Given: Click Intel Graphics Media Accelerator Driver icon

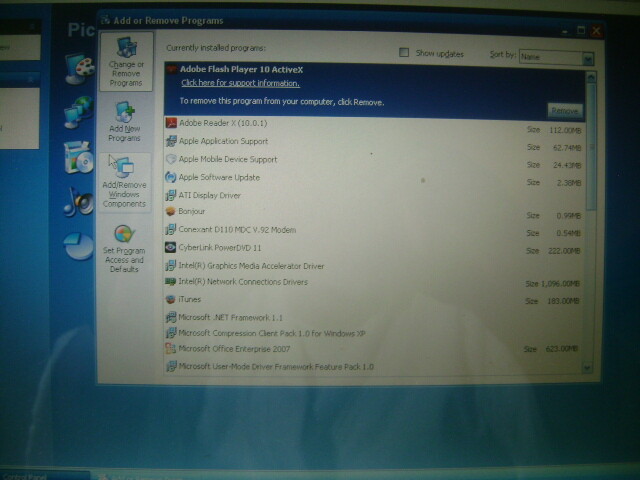Looking at the screenshot, I should pos(171,265).
